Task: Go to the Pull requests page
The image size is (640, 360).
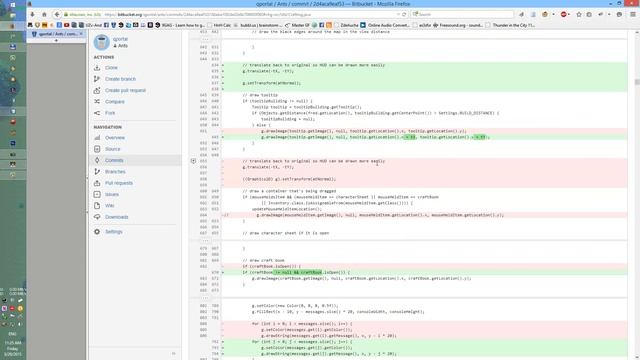Action: click(x=119, y=183)
